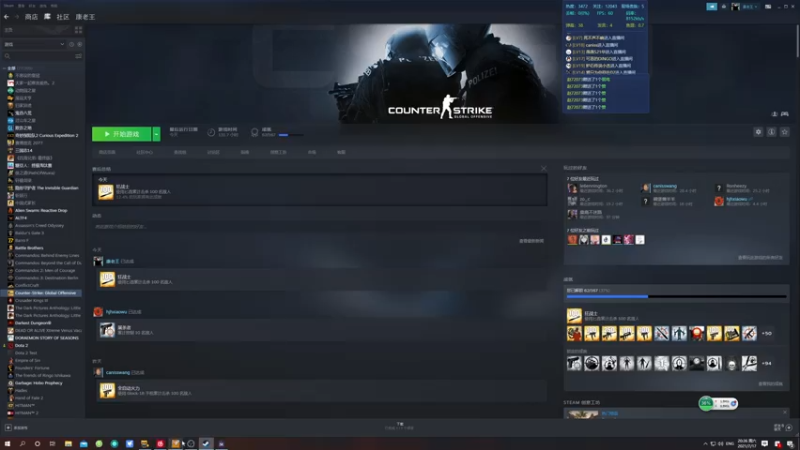Open the 商店页面 game sub-tab
Viewport: 800px width, 450px height.
click(x=107, y=152)
